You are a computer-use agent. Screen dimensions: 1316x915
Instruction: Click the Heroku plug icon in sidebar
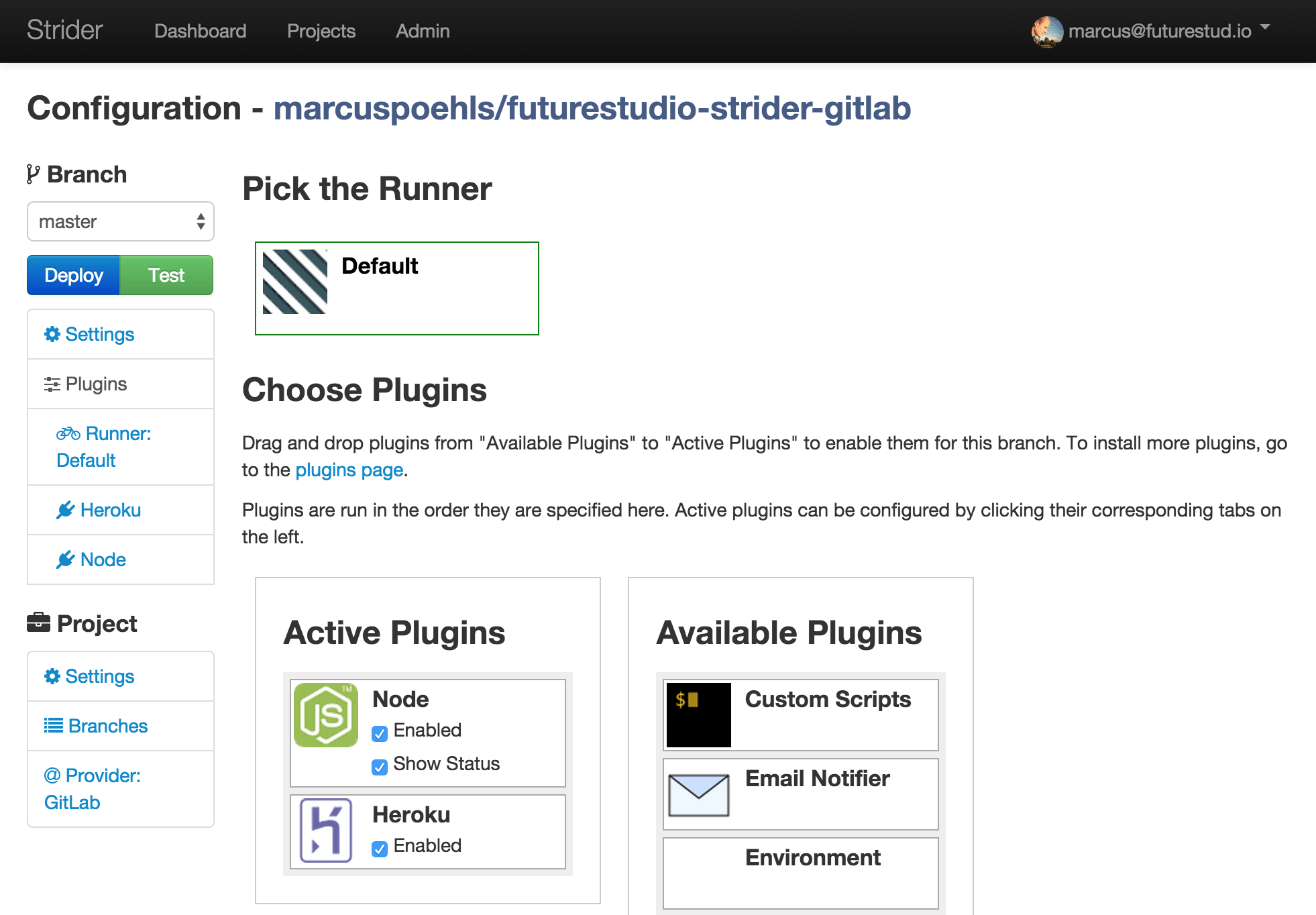coord(66,510)
